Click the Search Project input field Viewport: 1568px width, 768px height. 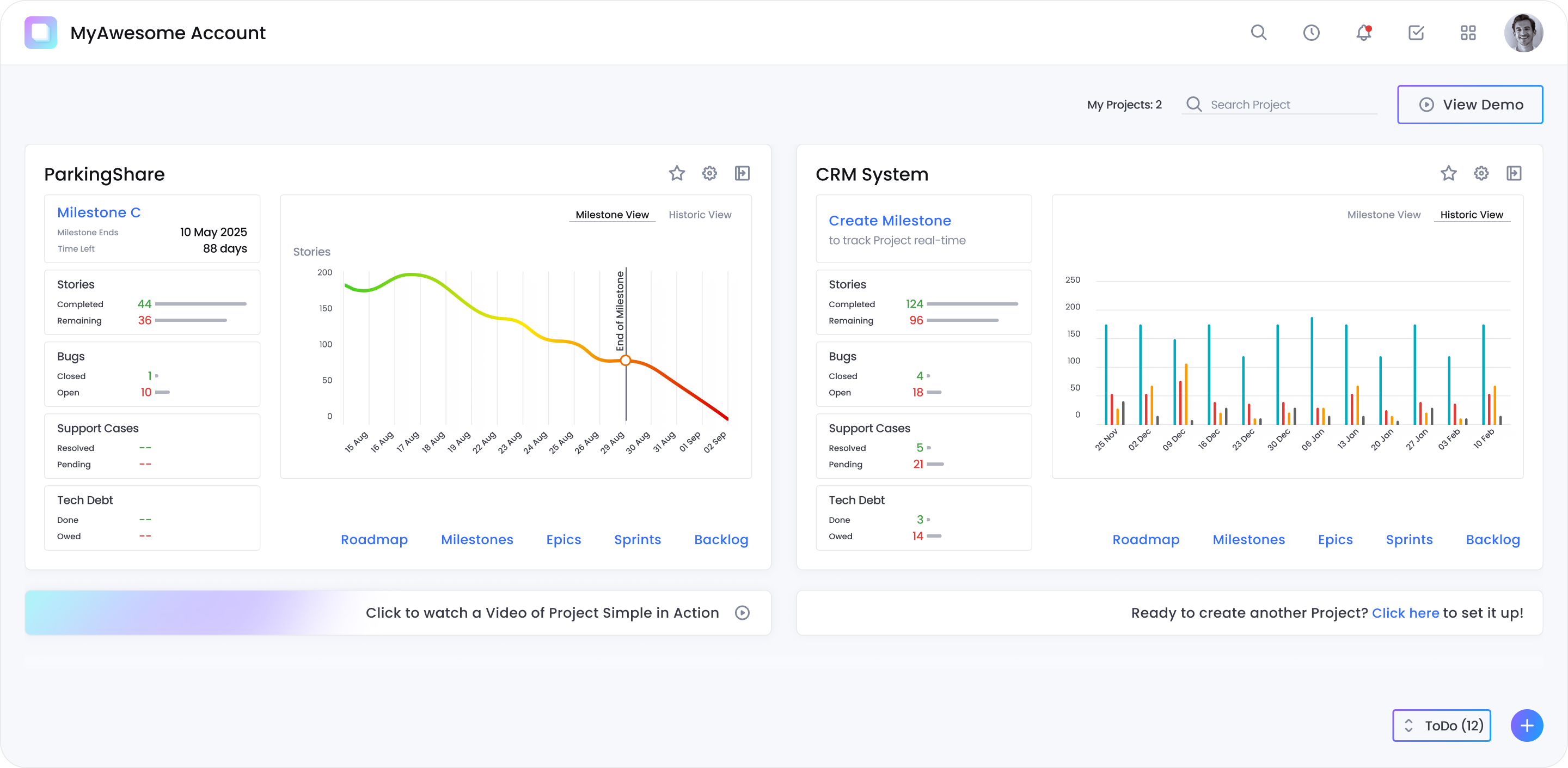coord(1278,104)
